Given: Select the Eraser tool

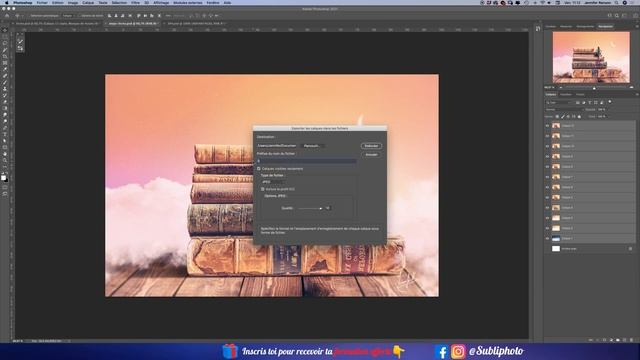Looking at the screenshot, I should (x=5, y=102).
